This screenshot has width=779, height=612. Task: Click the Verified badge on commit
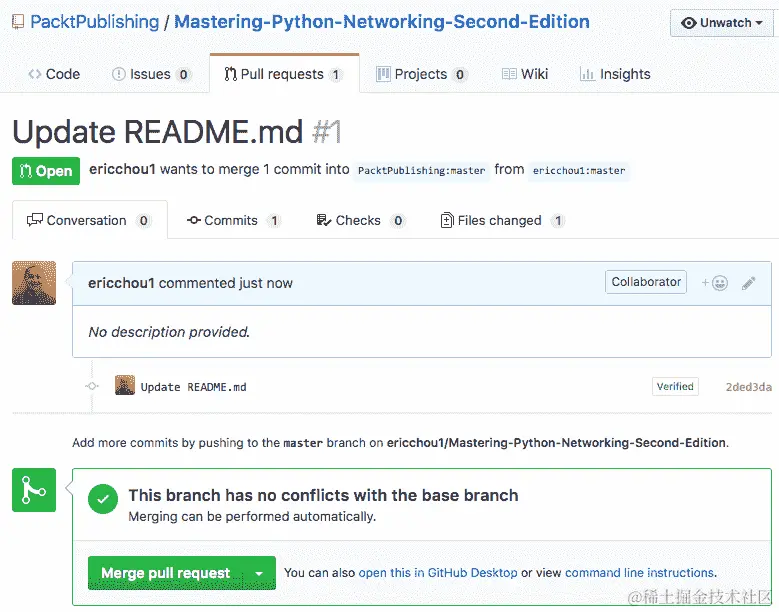pyautogui.click(x=675, y=386)
